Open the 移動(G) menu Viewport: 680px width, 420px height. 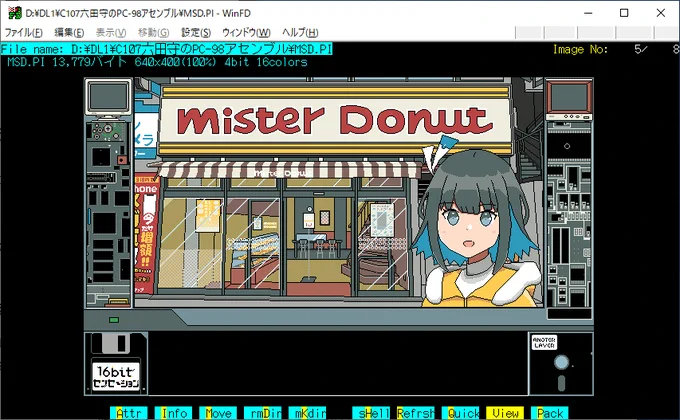[154, 33]
